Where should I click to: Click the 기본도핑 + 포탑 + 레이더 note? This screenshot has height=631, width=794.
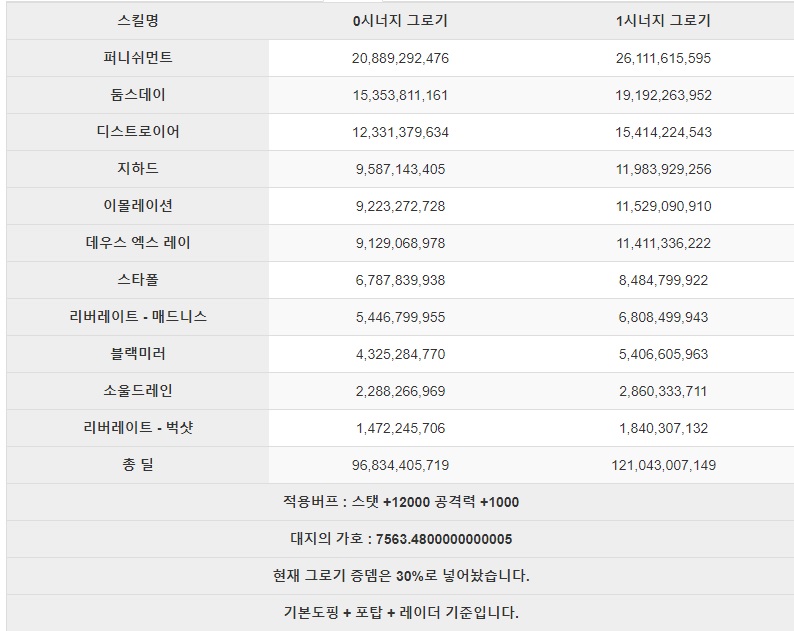coord(401,613)
